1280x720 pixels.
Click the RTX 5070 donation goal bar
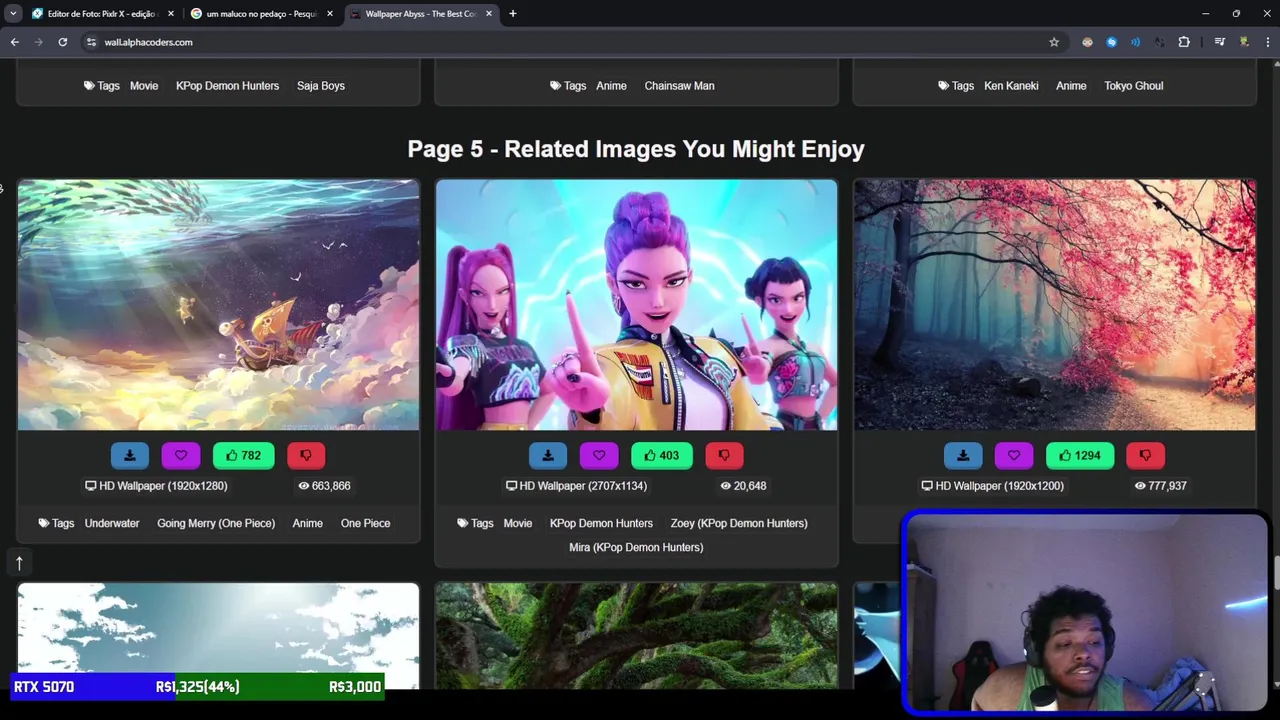coord(197,687)
